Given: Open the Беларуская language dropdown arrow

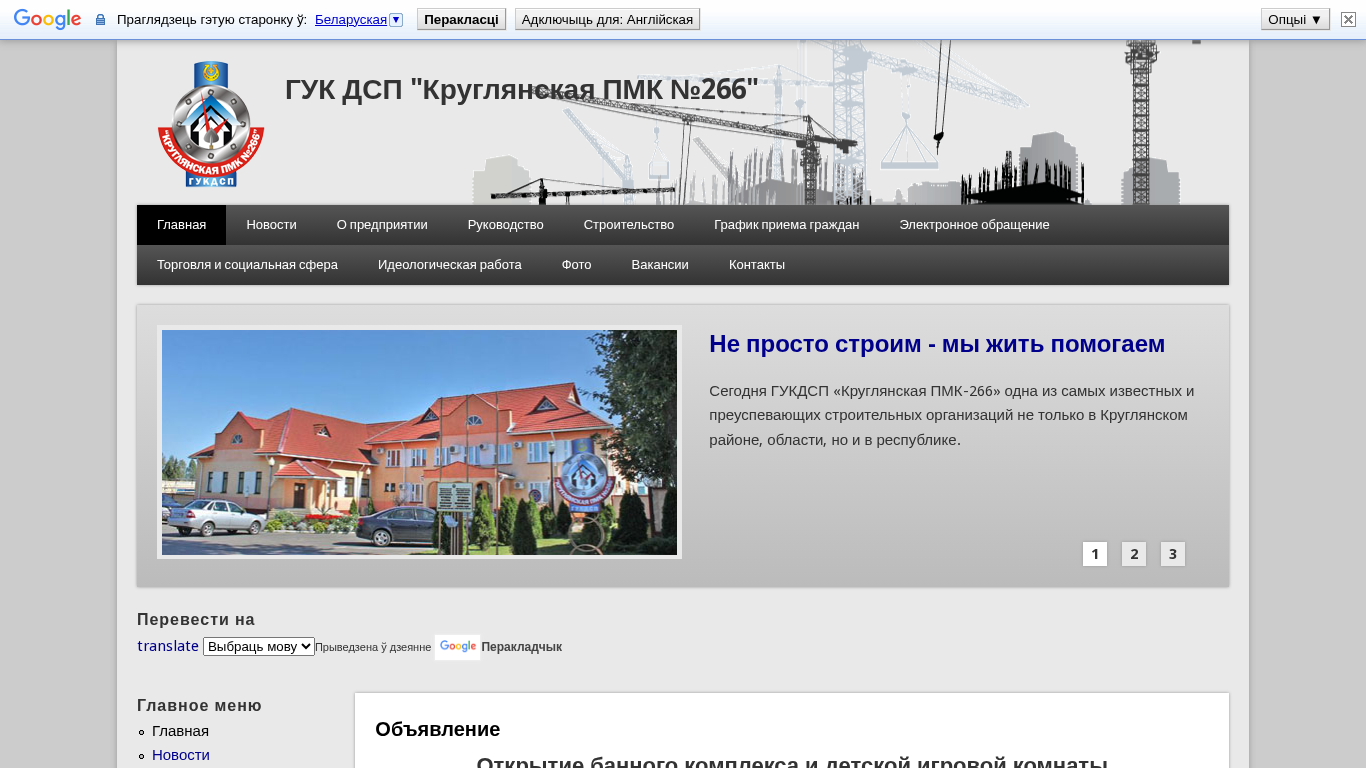Looking at the screenshot, I should (x=396, y=19).
